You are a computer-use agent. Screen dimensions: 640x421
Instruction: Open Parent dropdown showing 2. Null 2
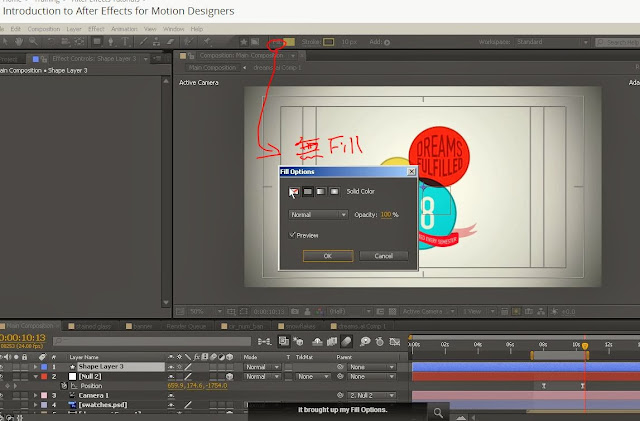(372, 395)
